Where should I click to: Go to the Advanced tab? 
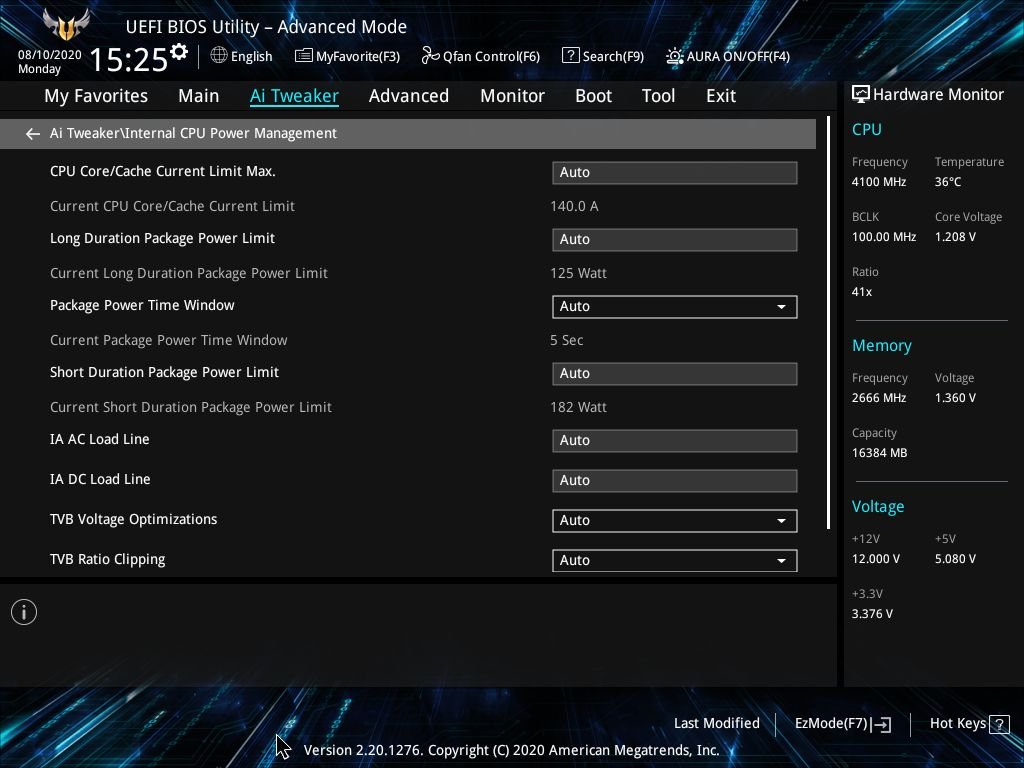(409, 96)
